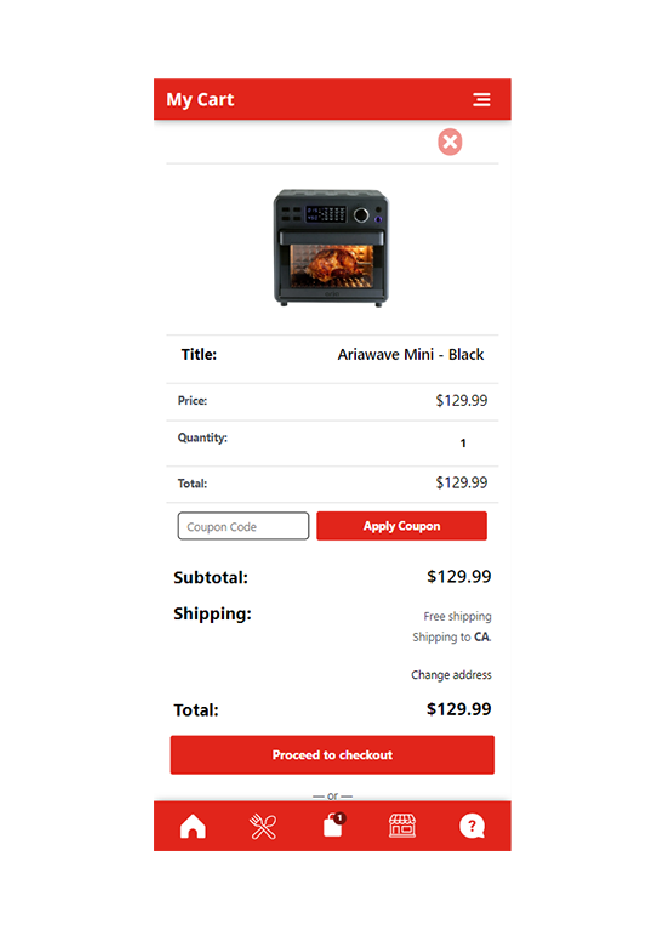The width and height of the screenshot is (665, 929).
Task: Go to Home via house icon
Action: 193,826
